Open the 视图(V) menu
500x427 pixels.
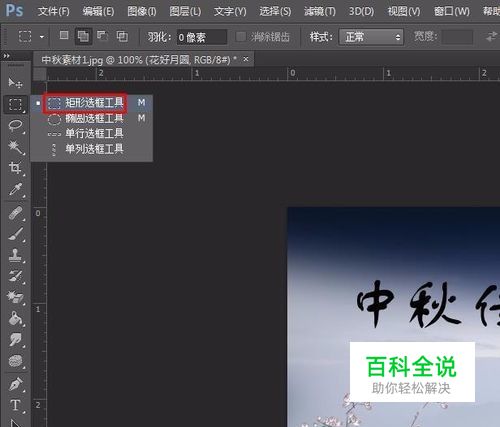coord(404,12)
